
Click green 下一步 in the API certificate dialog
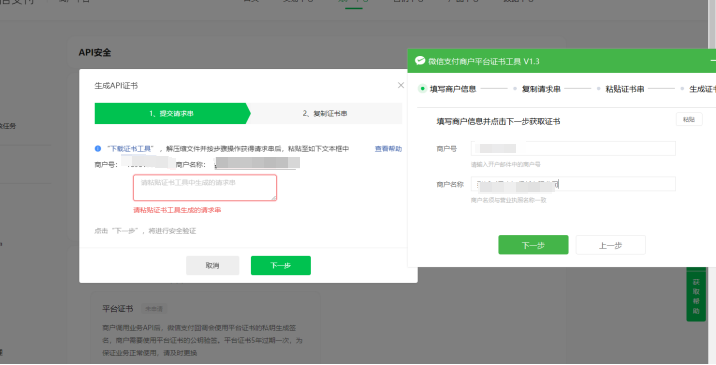tap(281, 265)
